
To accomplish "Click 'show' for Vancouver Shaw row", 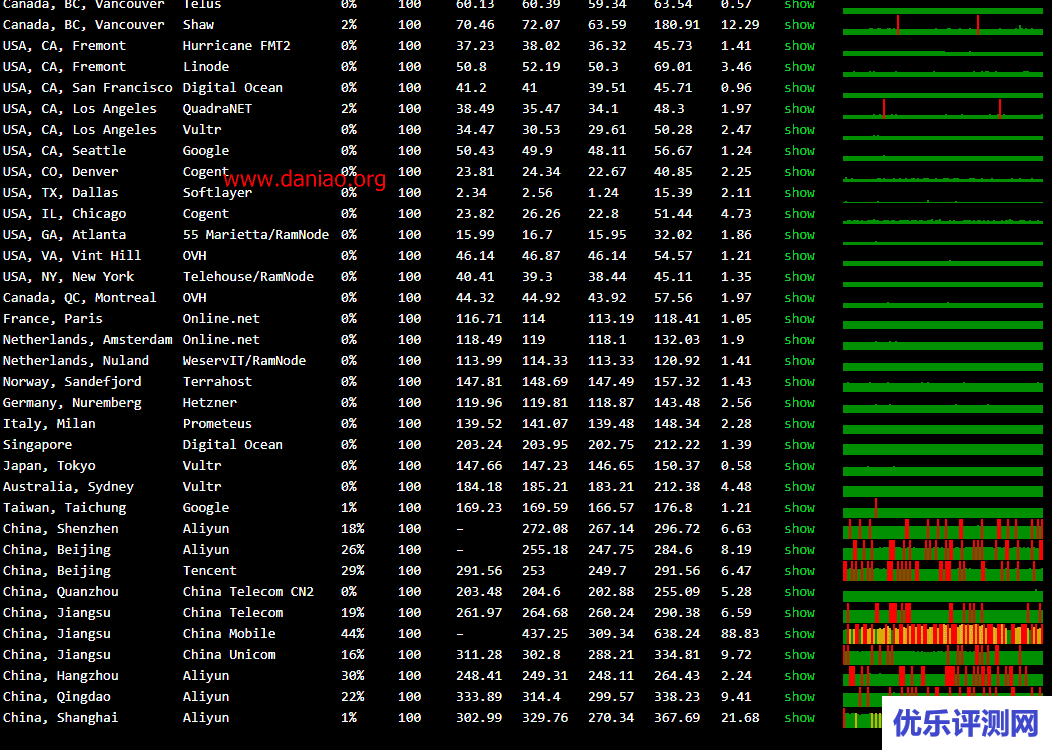I will (800, 25).
